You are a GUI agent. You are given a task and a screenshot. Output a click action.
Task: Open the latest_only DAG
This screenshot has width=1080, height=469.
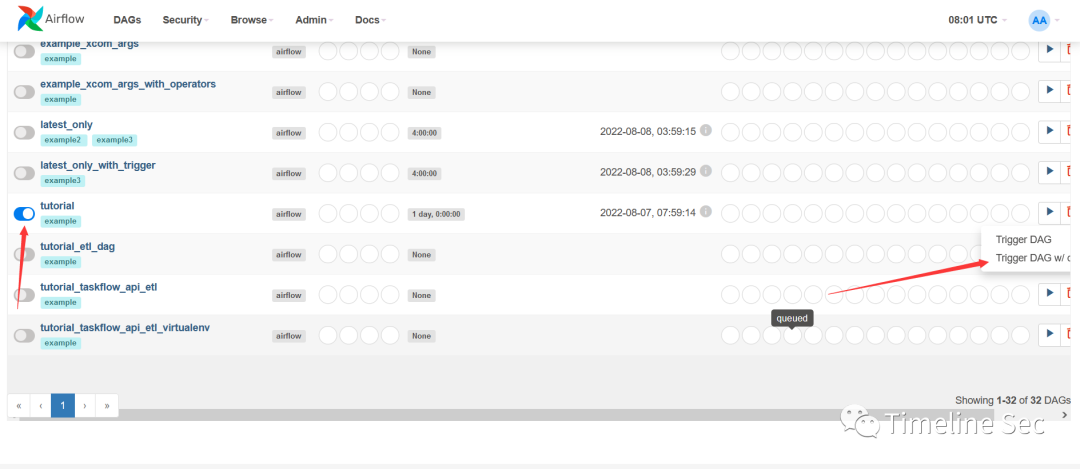click(x=67, y=125)
